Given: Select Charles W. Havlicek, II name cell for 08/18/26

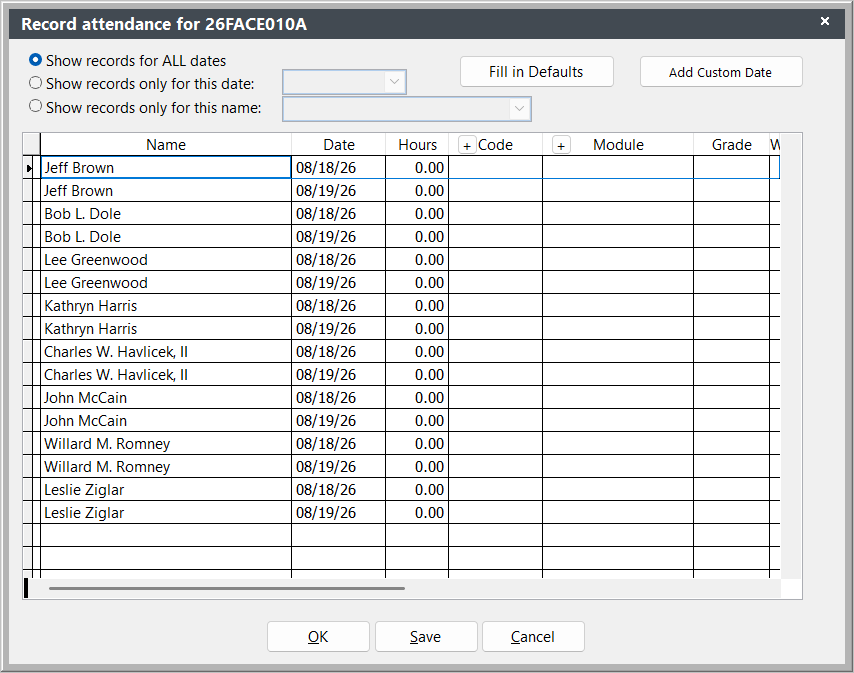Looking at the screenshot, I should click(x=166, y=352).
